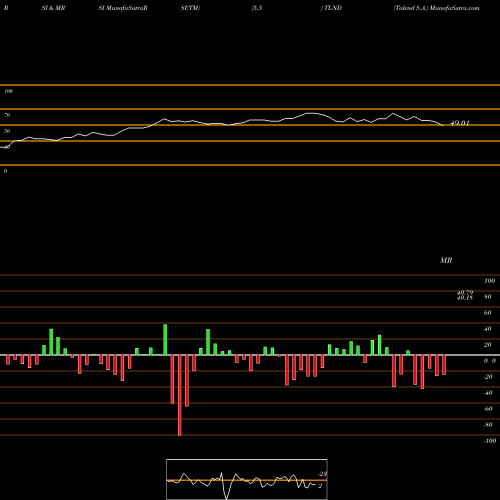The image size is (500, 500).
Task: Click the mini overview chart thumbnail at bottom
Action: (247, 479)
